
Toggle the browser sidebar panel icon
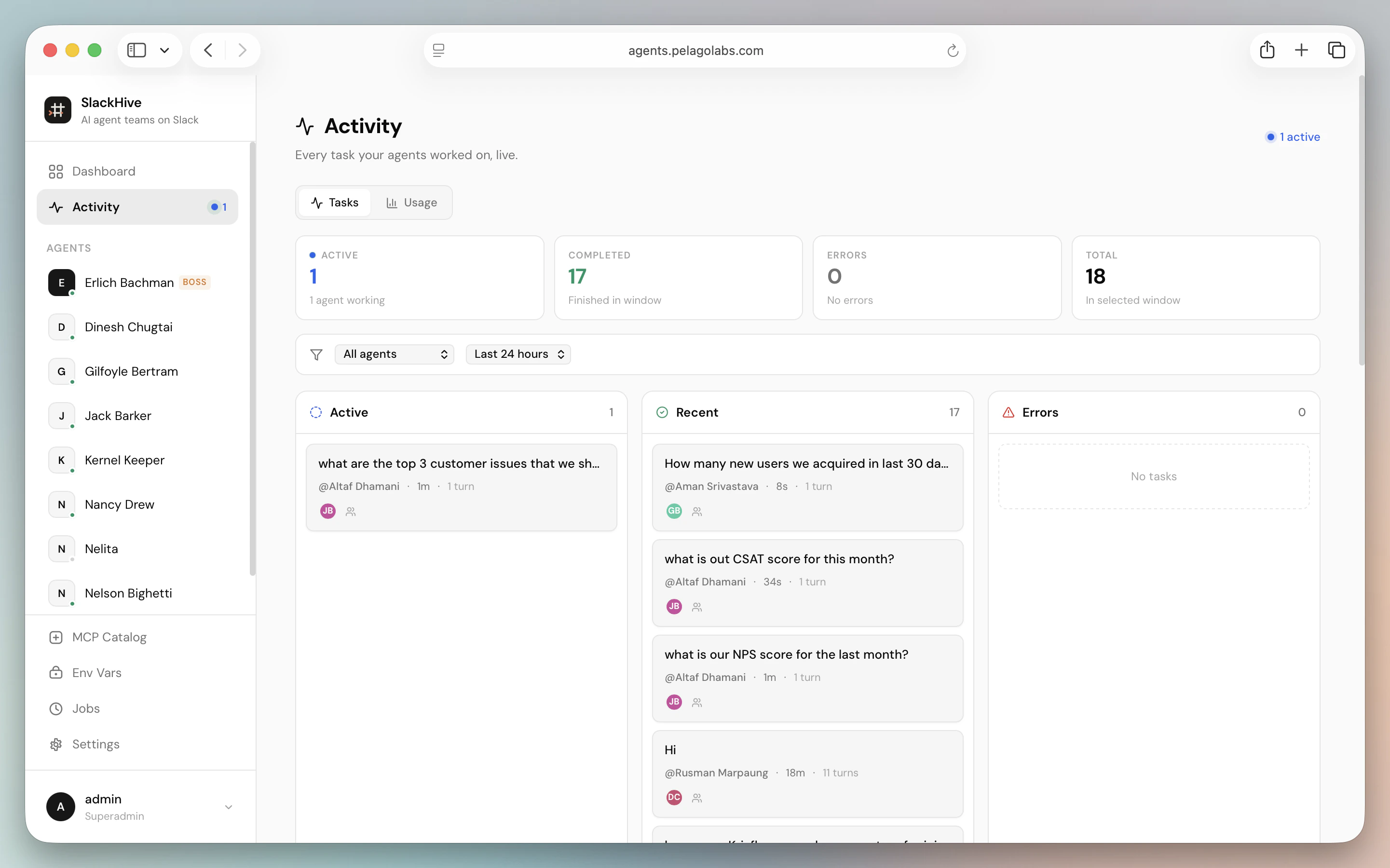(136, 51)
